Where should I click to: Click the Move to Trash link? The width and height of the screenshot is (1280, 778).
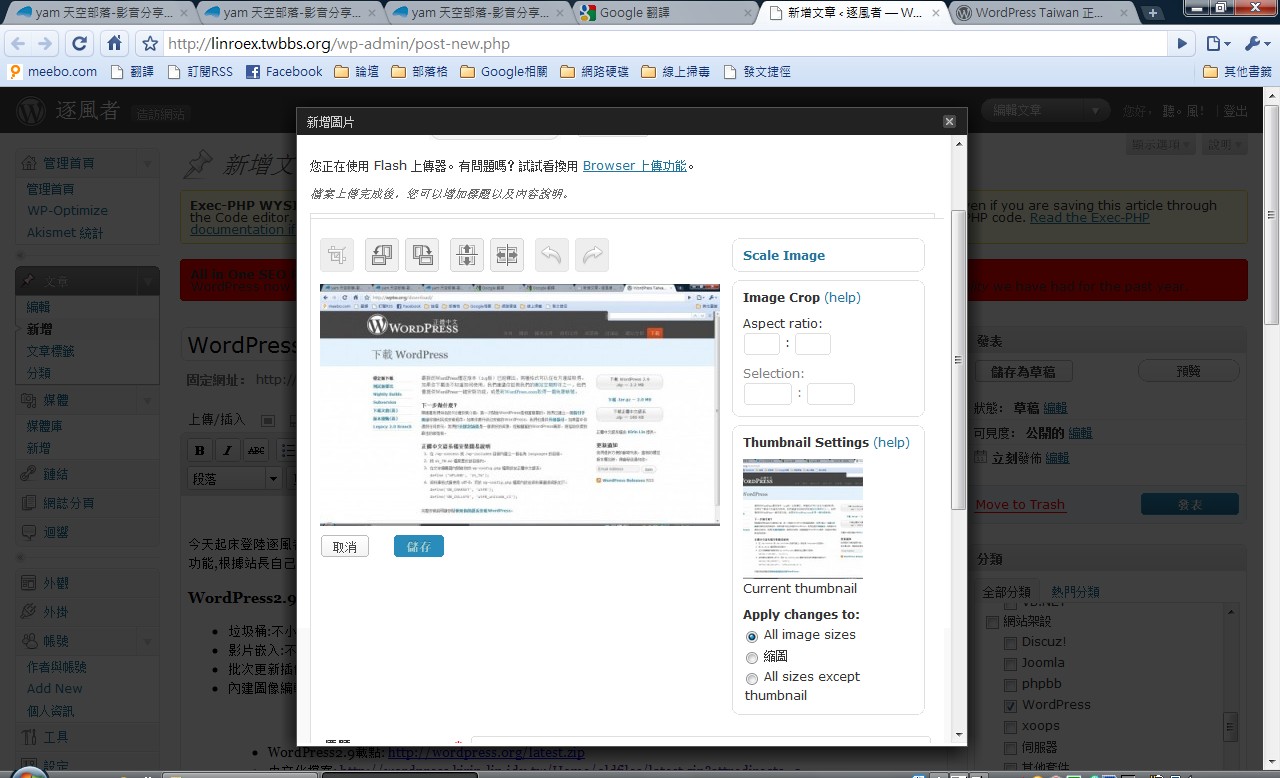pyautogui.click(x=1020, y=504)
